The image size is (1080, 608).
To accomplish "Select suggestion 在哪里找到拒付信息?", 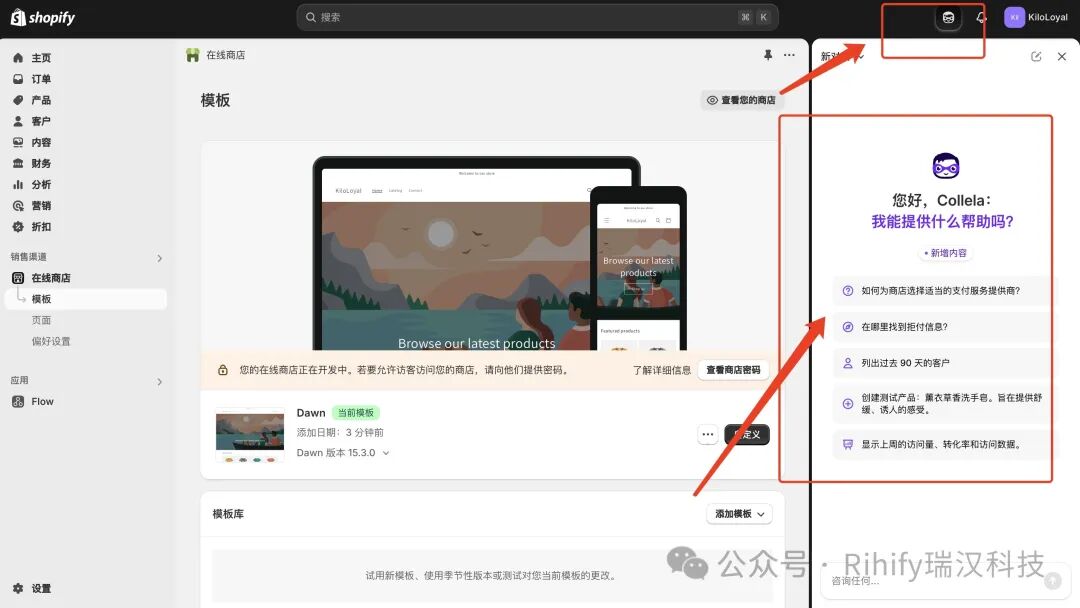I will coord(942,327).
